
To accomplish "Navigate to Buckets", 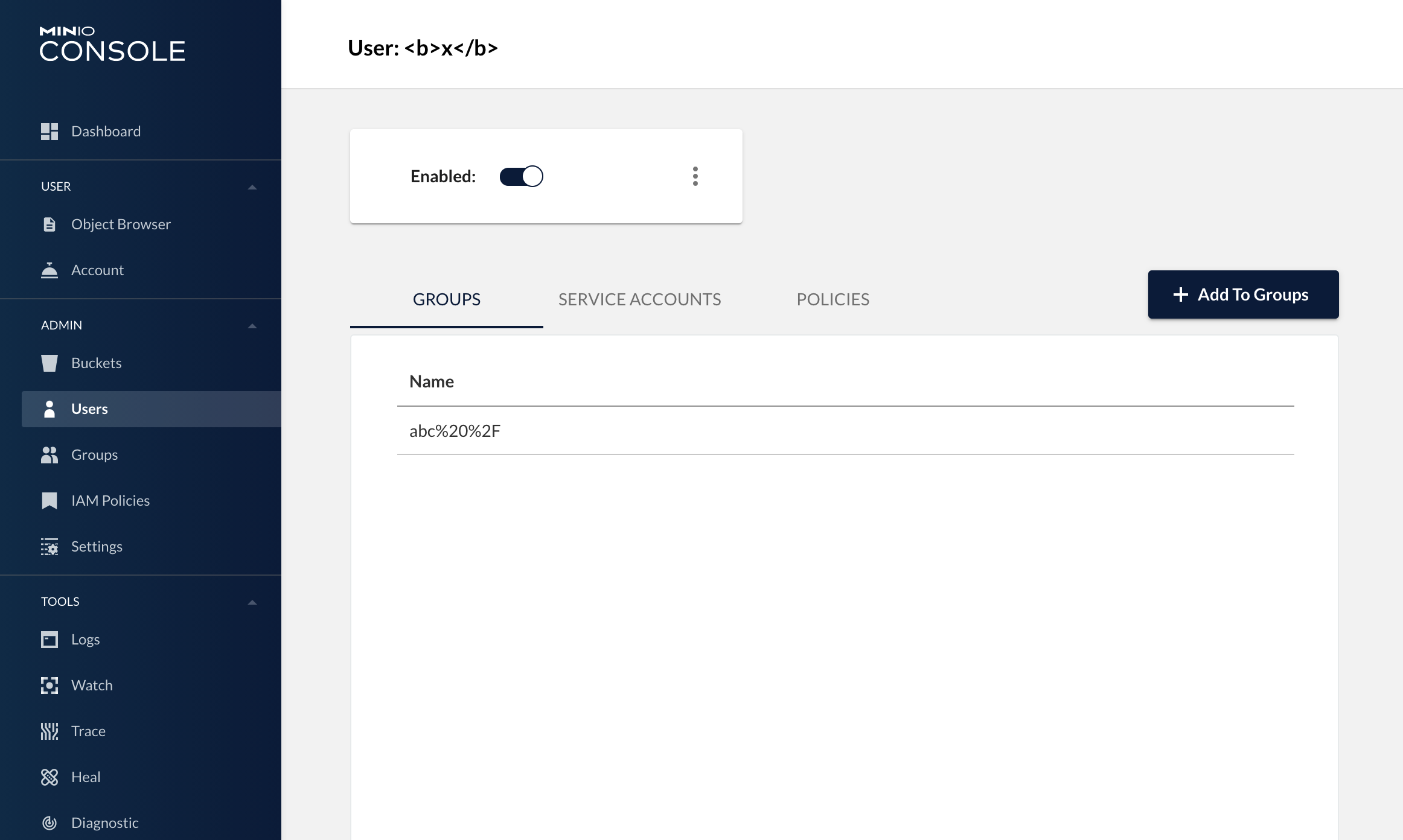I will (151, 363).
